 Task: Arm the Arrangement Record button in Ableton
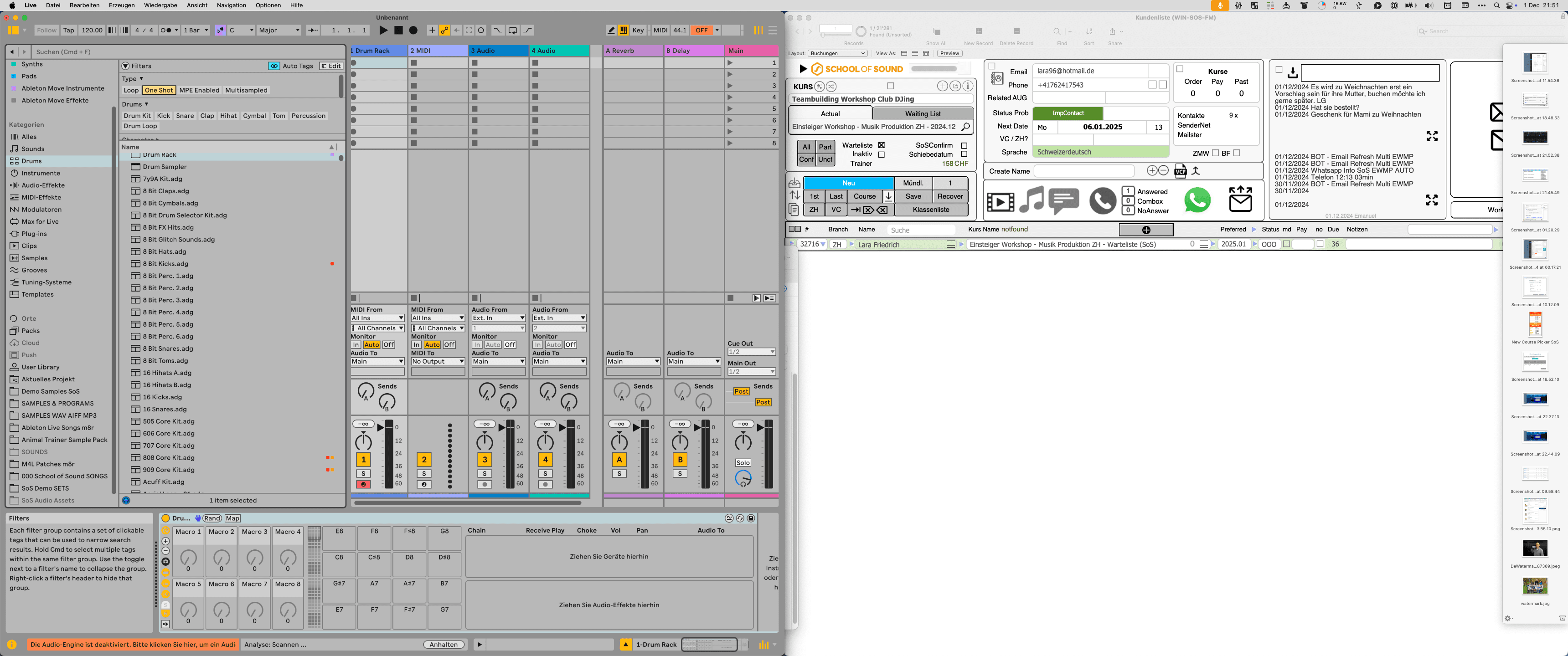click(413, 30)
